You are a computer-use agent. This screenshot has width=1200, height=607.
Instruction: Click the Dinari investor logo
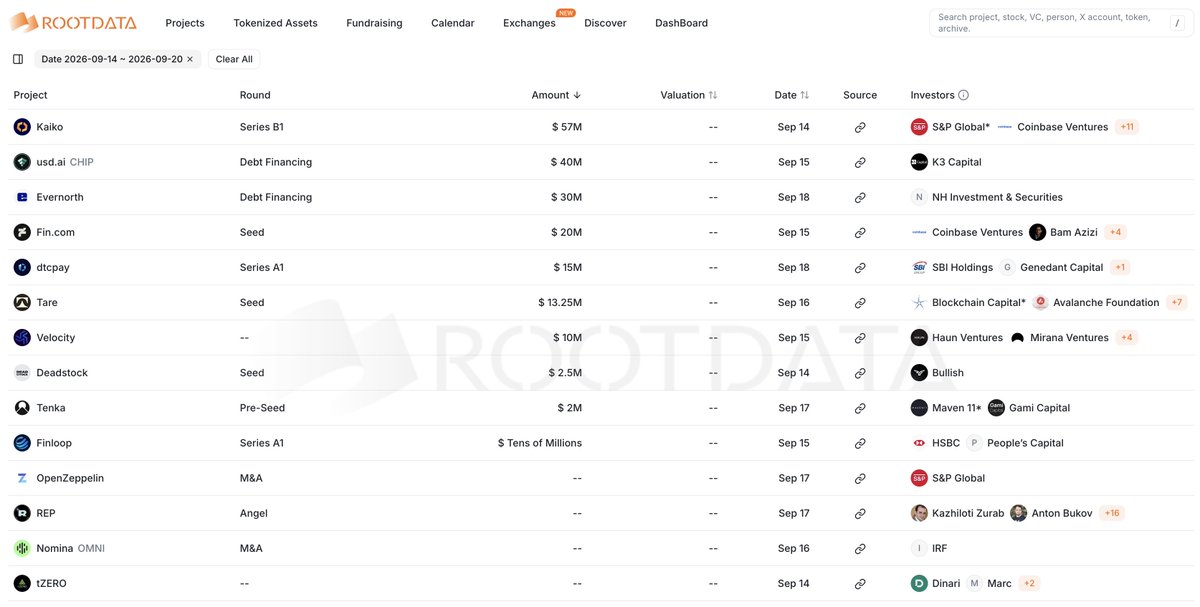[919, 583]
